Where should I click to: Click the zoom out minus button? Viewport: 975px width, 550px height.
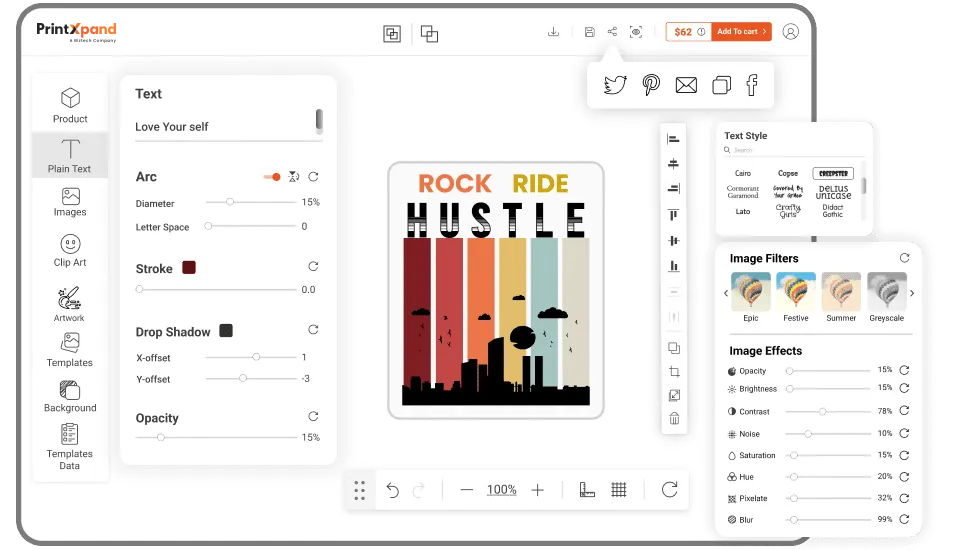tap(466, 490)
